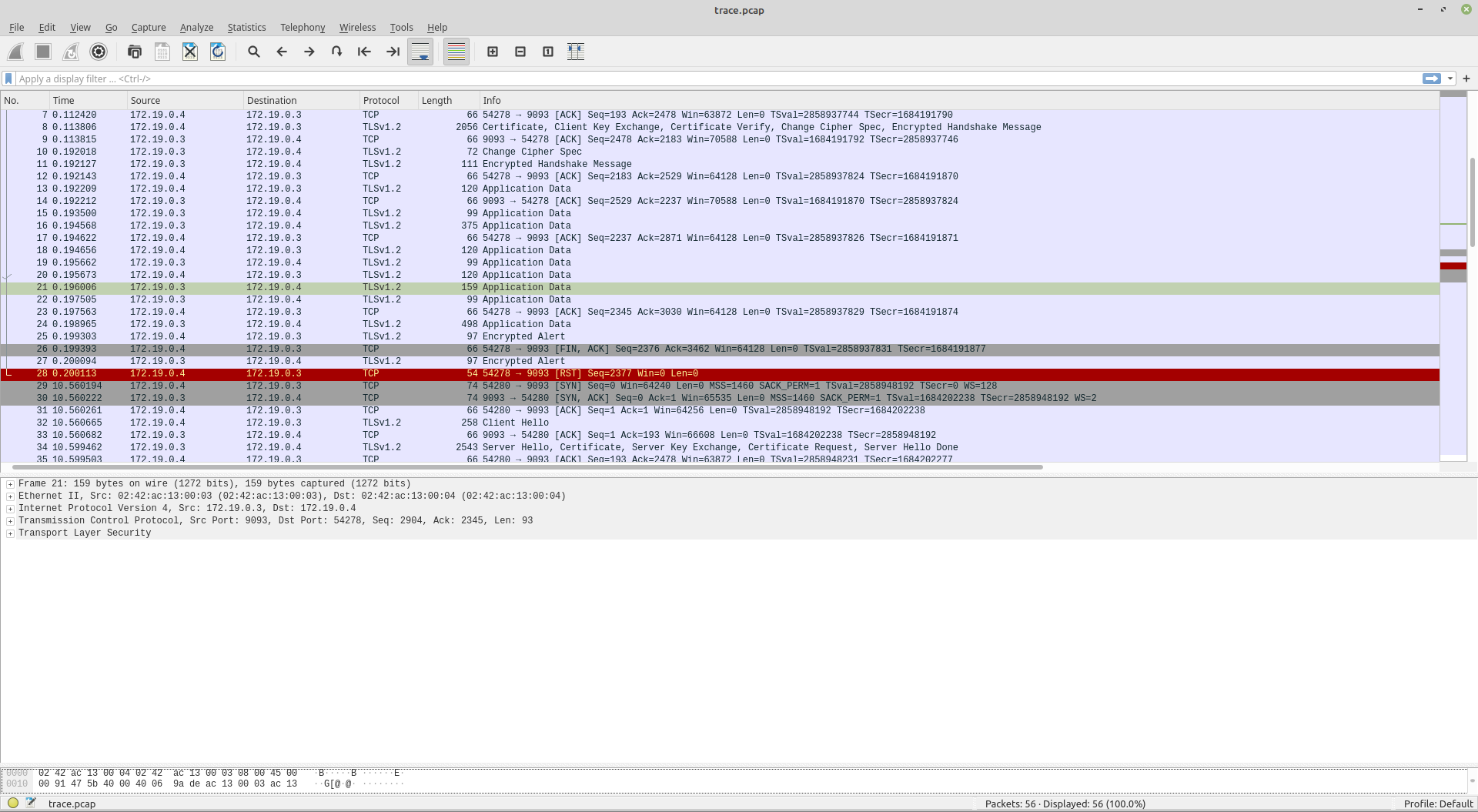
Task: Reload the current capture file
Action: point(218,52)
